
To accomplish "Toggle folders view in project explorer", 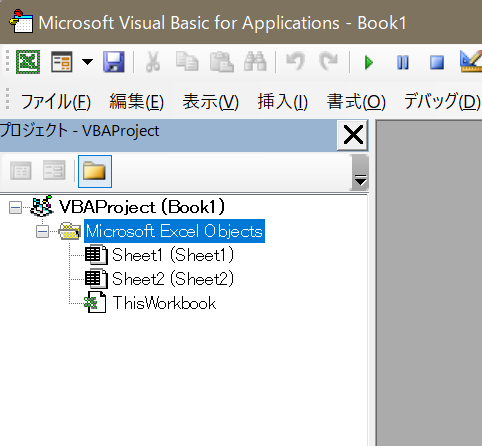I will point(95,171).
